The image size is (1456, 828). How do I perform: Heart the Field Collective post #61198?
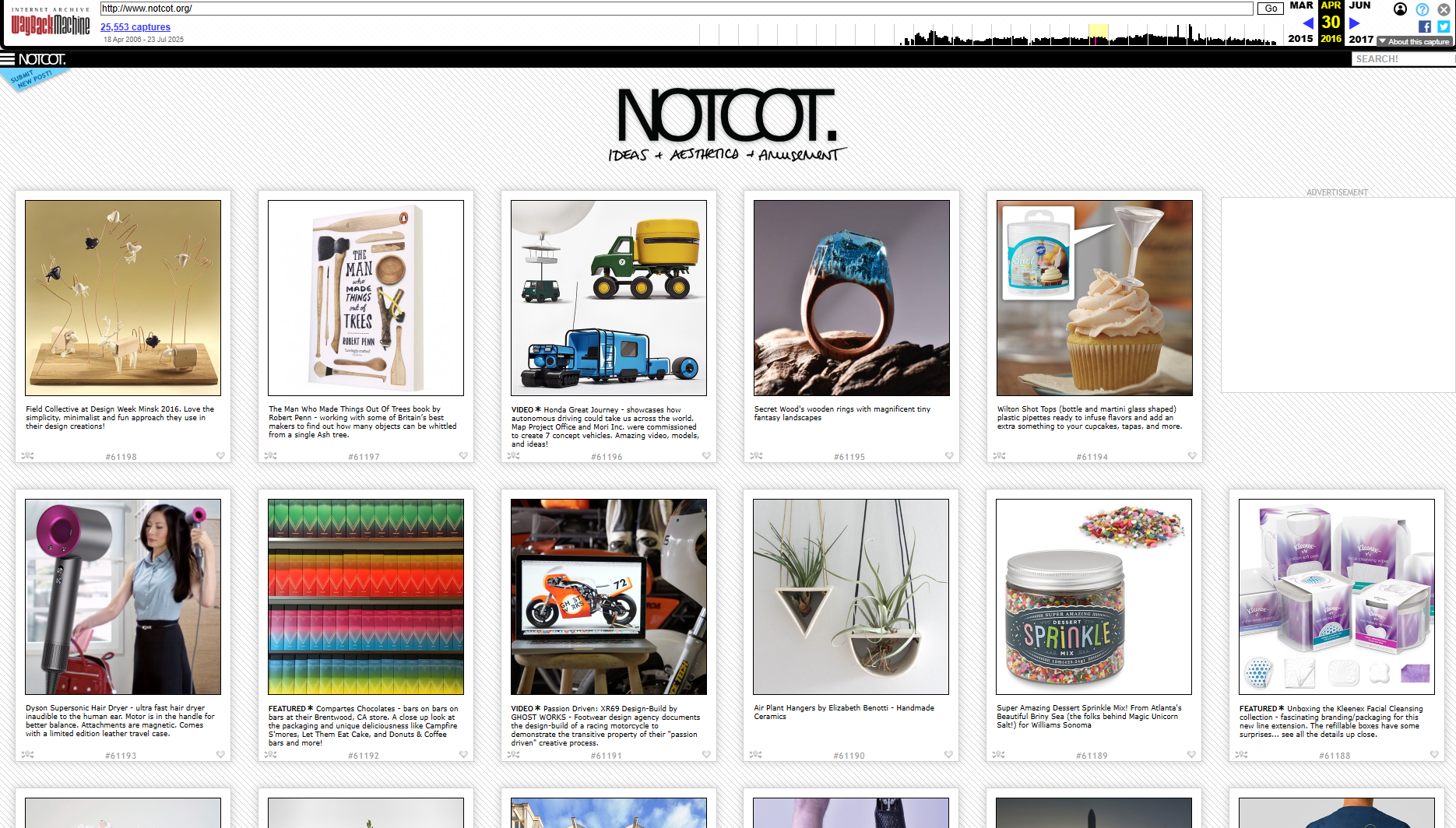click(x=220, y=456)
